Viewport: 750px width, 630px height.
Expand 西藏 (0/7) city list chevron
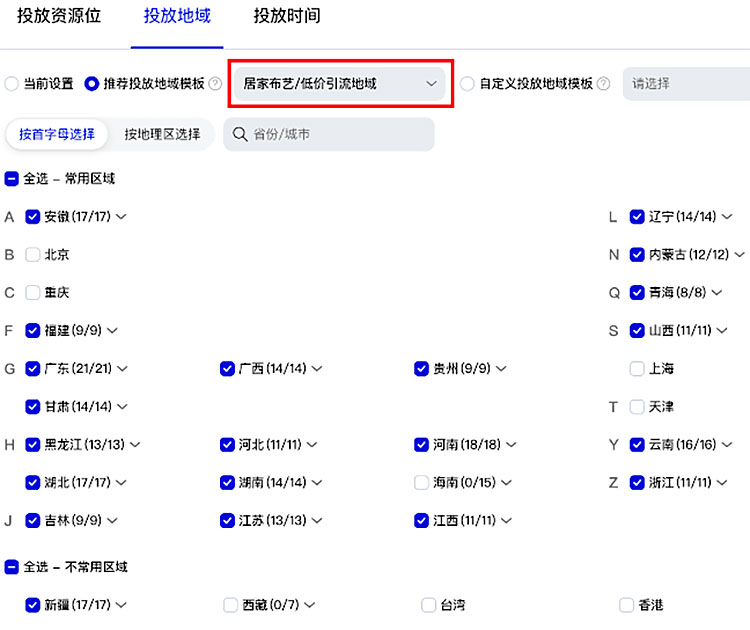309,605
